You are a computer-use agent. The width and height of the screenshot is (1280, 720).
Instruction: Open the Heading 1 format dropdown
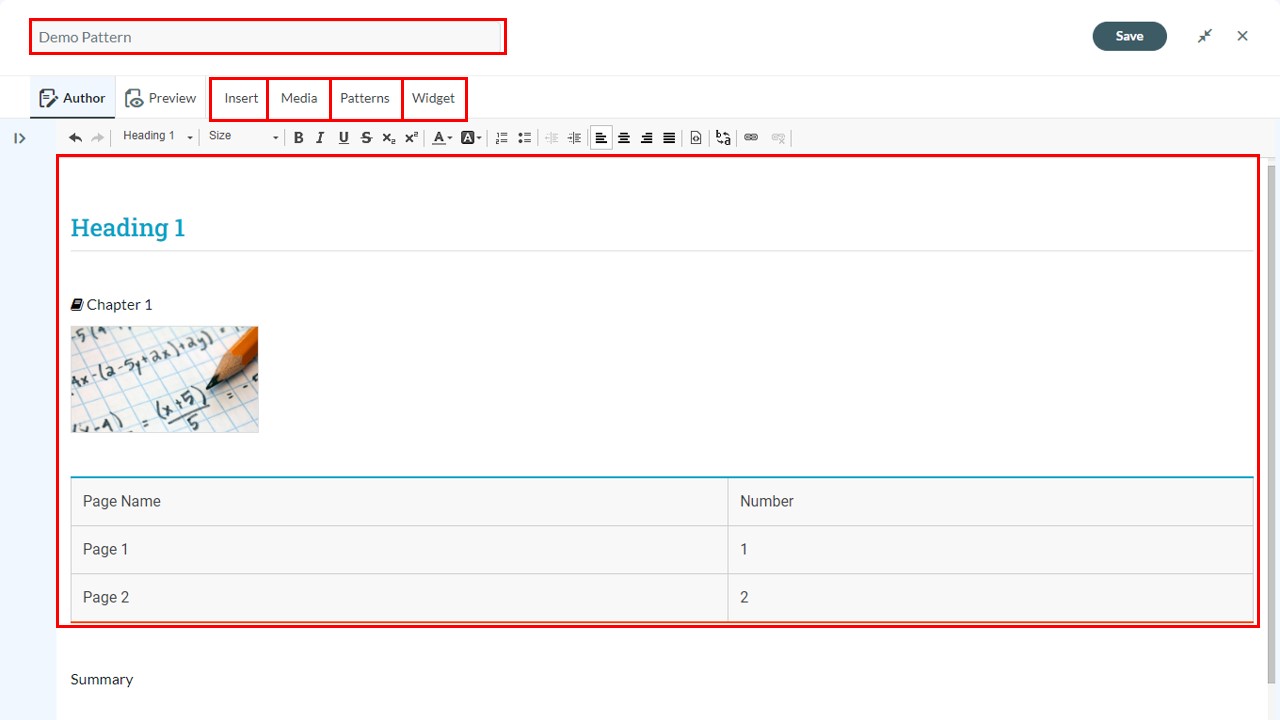click(157, 137)
